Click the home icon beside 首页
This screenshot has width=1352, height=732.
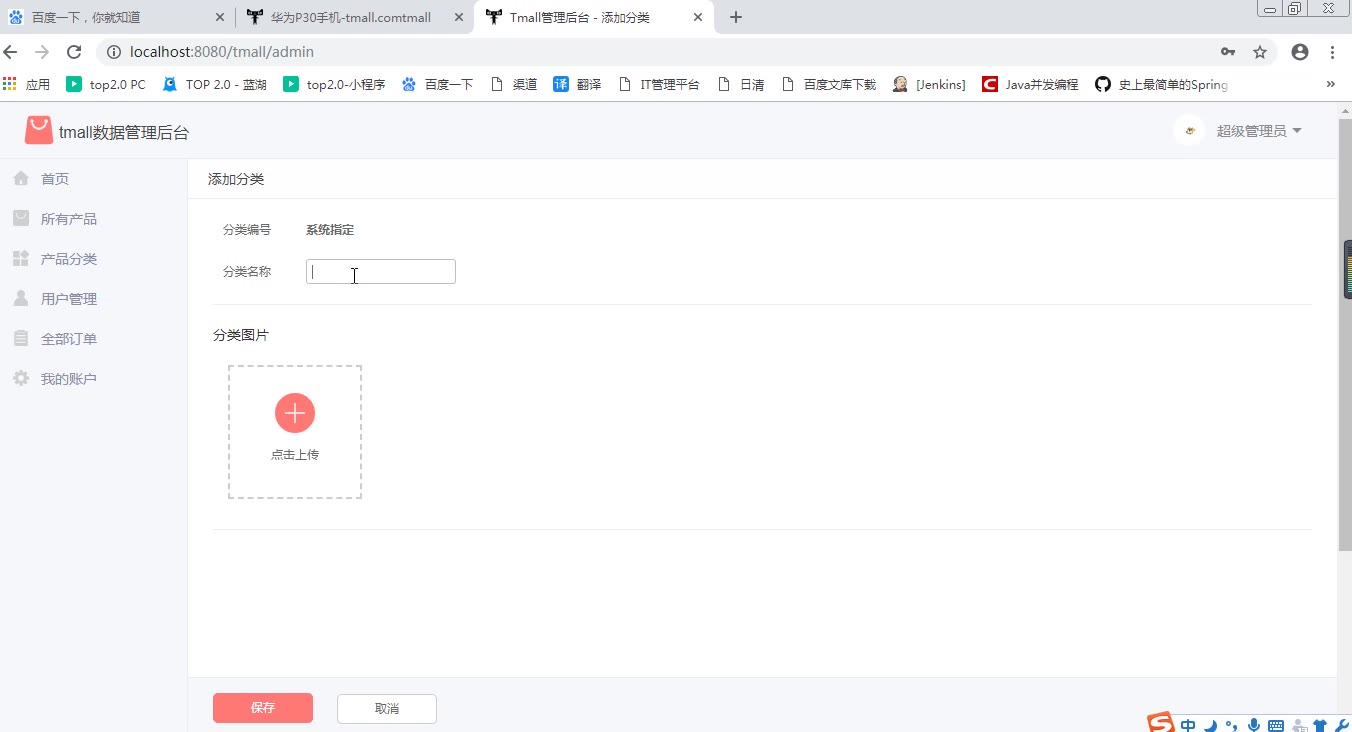coord(21,178)
